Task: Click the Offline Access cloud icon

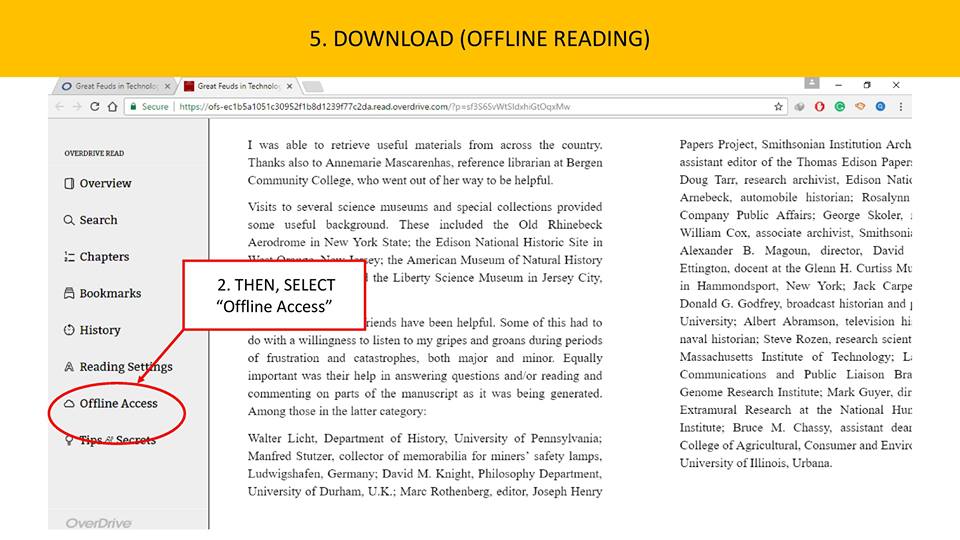Action: 69,403
